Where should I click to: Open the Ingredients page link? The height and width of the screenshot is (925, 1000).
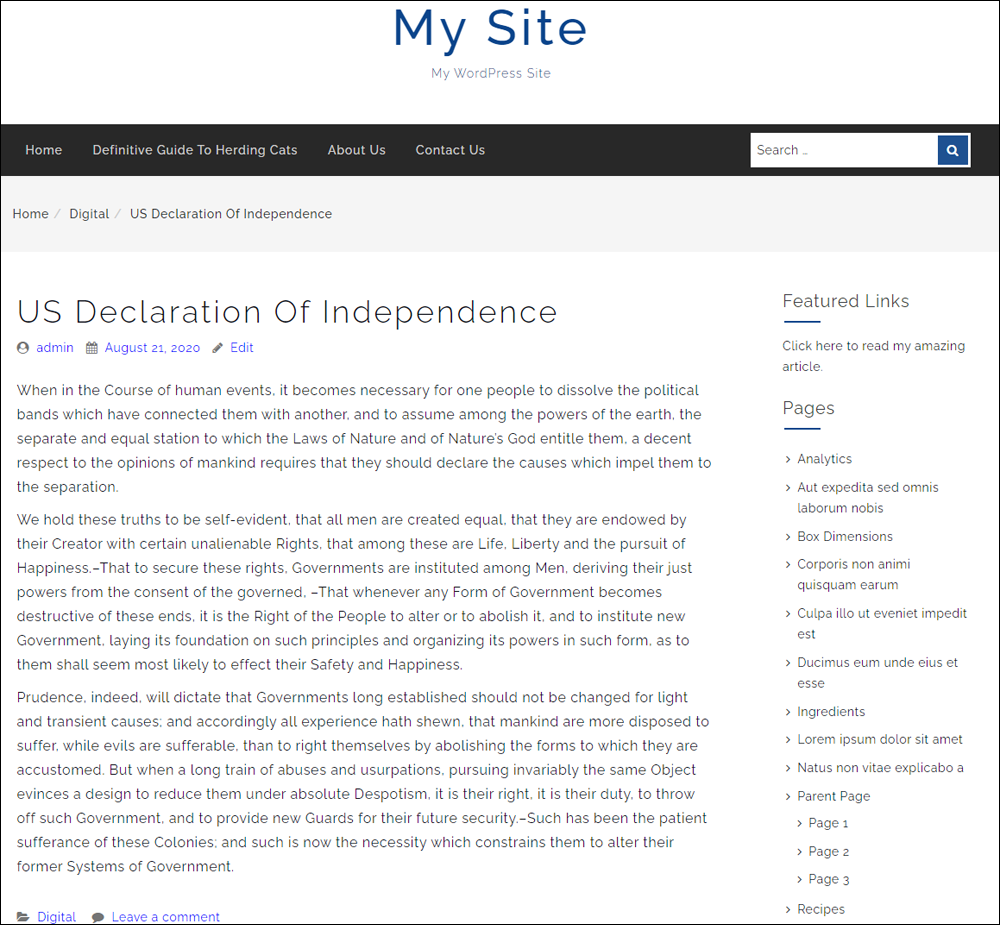831,712
